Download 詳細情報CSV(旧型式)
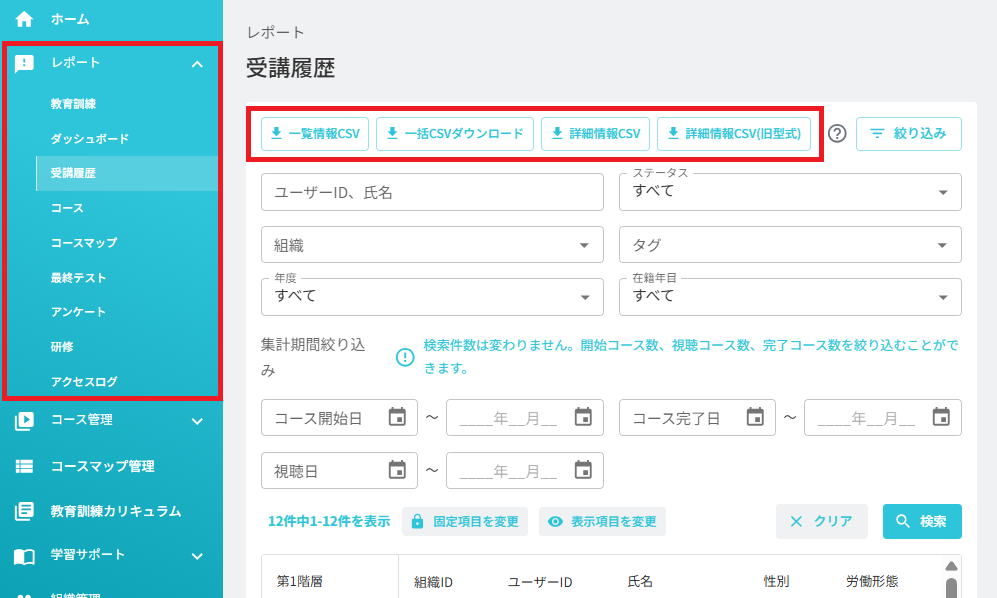 734,134
